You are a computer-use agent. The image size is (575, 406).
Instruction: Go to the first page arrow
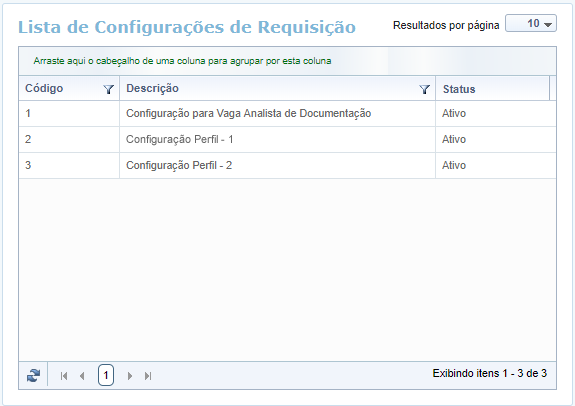click(x=64, y=376)
